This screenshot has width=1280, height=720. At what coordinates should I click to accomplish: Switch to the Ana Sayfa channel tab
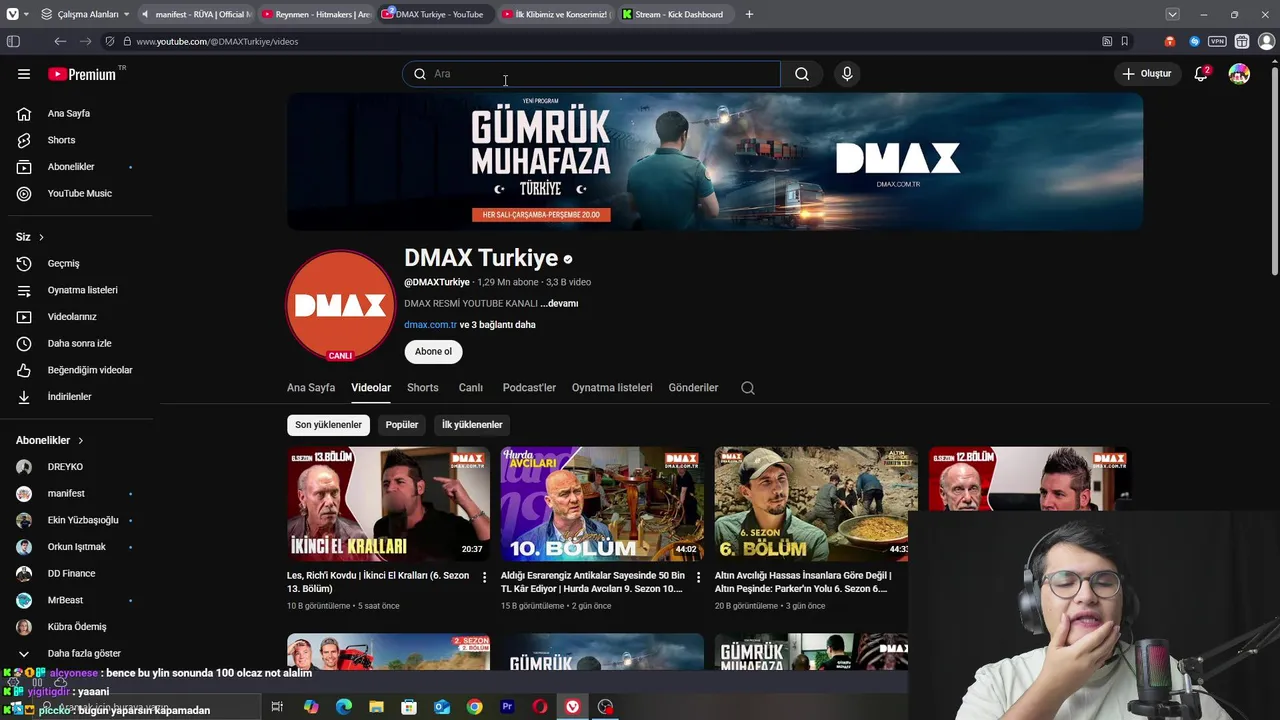point(311,388)
